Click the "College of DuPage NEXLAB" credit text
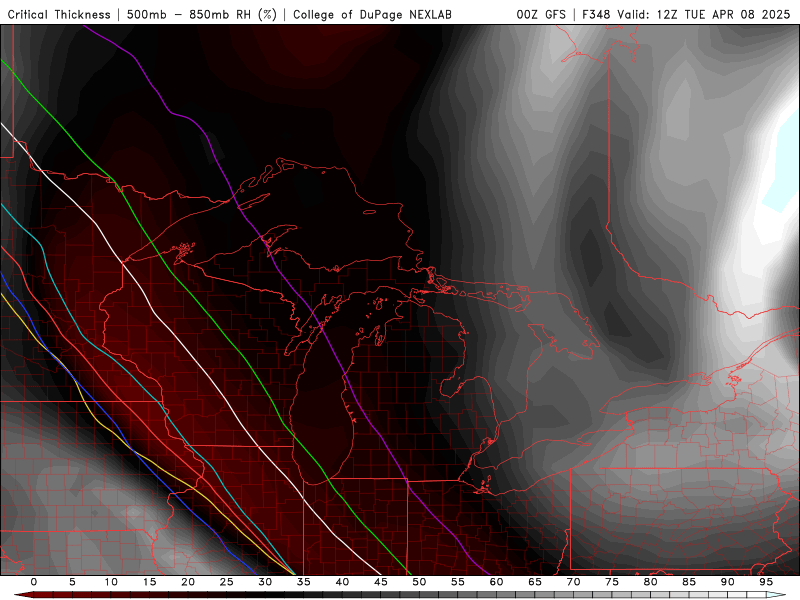800x600 pixels. pos(372,14)
